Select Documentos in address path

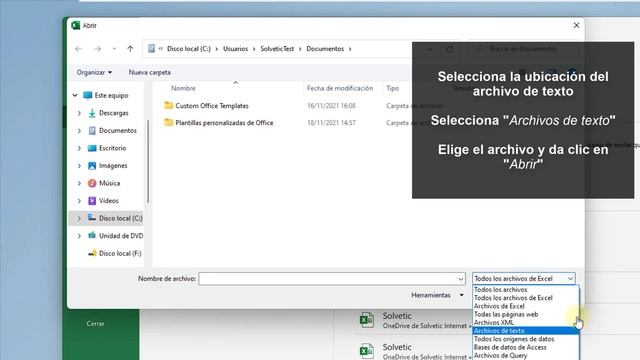click(325, 49)
